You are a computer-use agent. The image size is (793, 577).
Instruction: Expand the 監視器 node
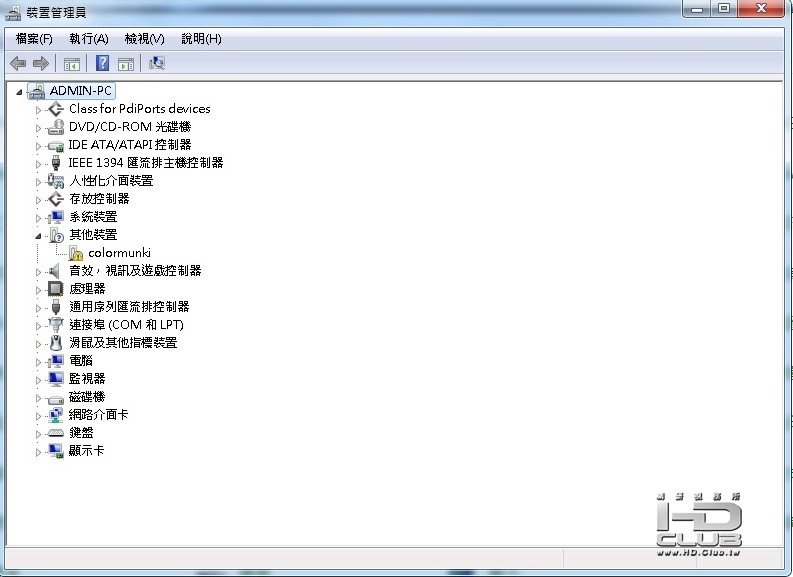pyautogui.click(x=38, y=380)
